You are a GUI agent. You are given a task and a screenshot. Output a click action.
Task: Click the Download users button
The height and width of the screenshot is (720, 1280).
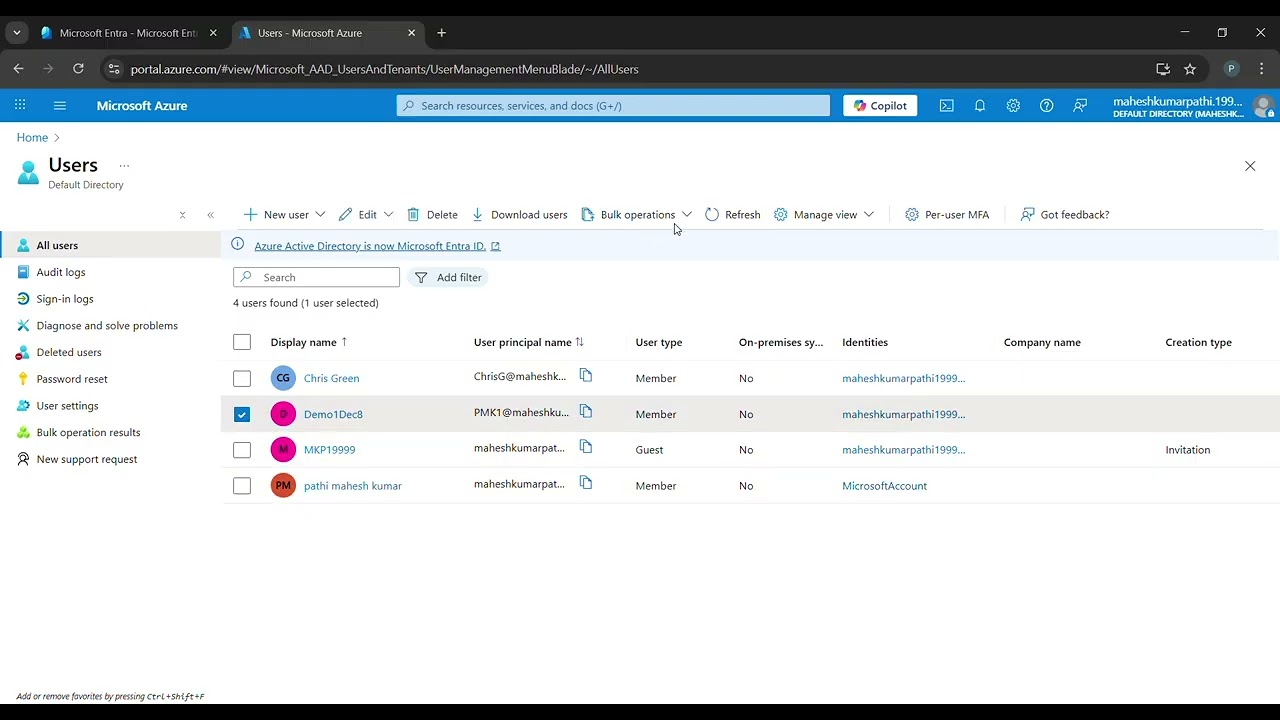point(519,214)
